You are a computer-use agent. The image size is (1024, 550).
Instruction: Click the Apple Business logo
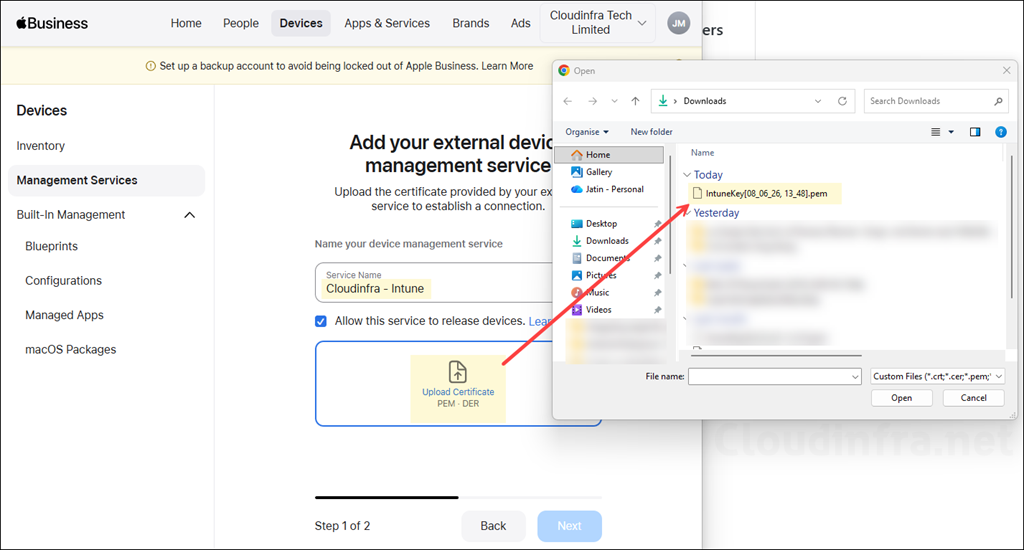pyautogui.click(x=52, y=24)
